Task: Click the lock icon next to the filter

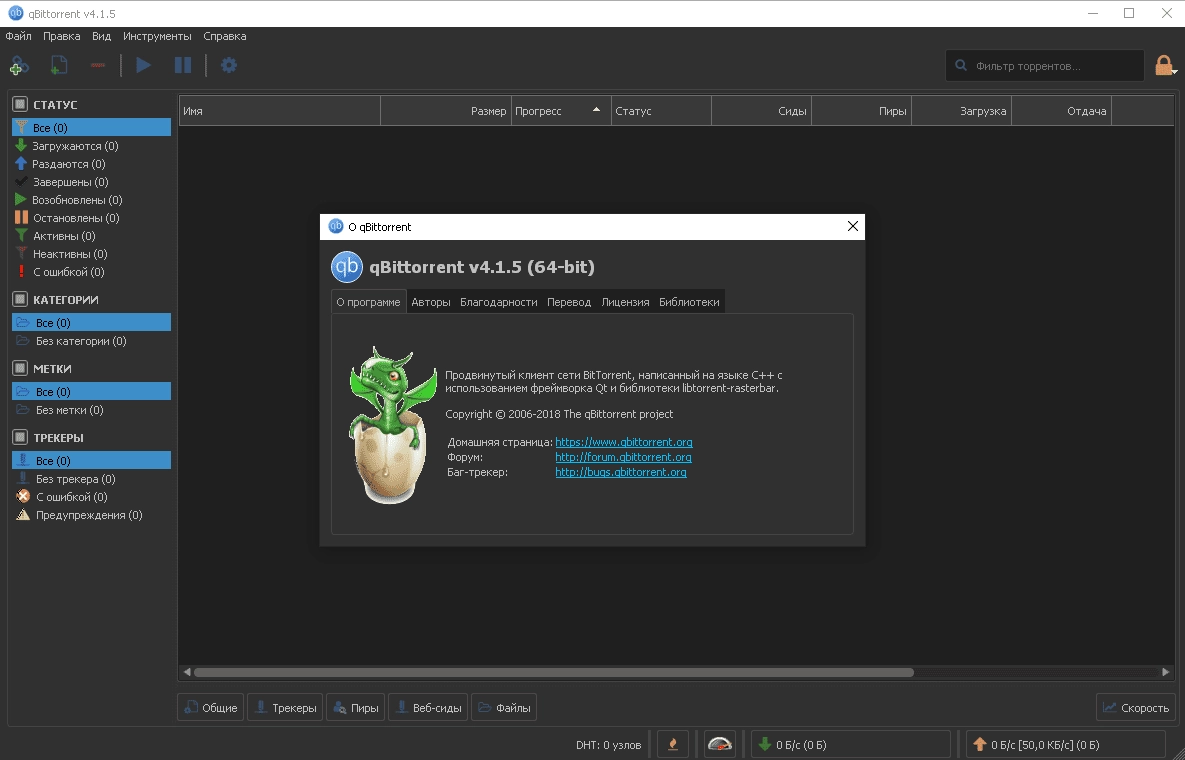Action: (1165, 66)
